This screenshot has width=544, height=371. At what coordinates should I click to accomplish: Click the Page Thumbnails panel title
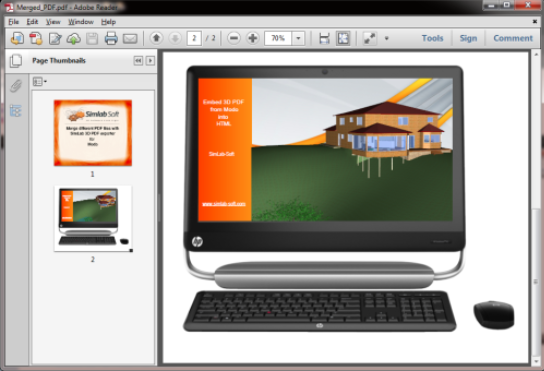59,60
